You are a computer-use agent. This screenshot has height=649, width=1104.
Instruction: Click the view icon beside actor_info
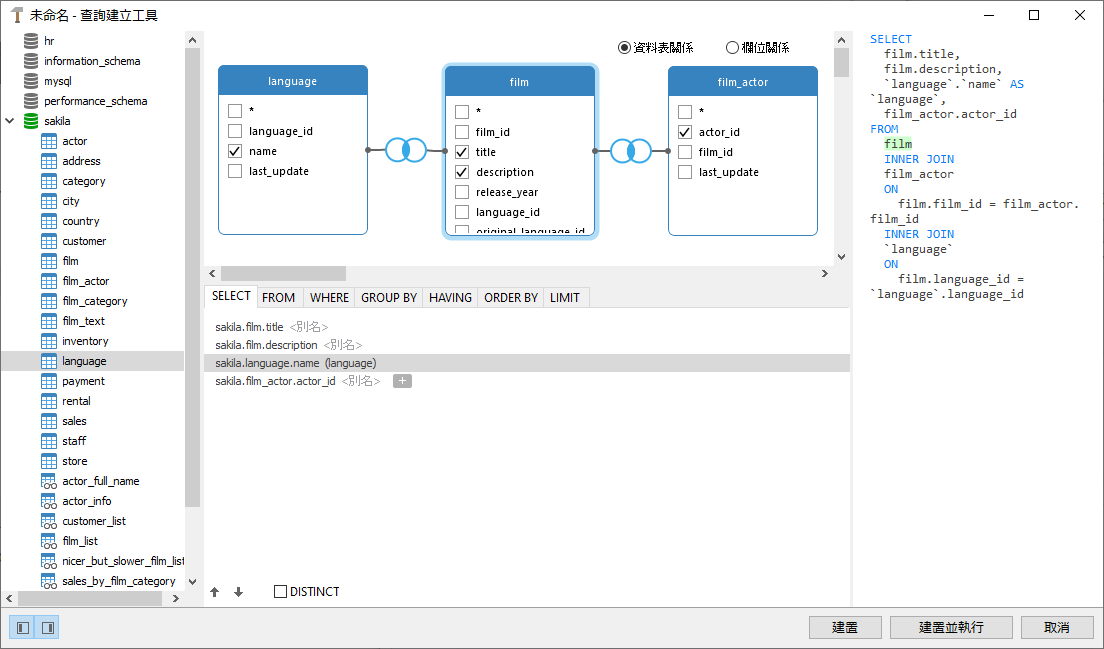(x=47, y=500)
